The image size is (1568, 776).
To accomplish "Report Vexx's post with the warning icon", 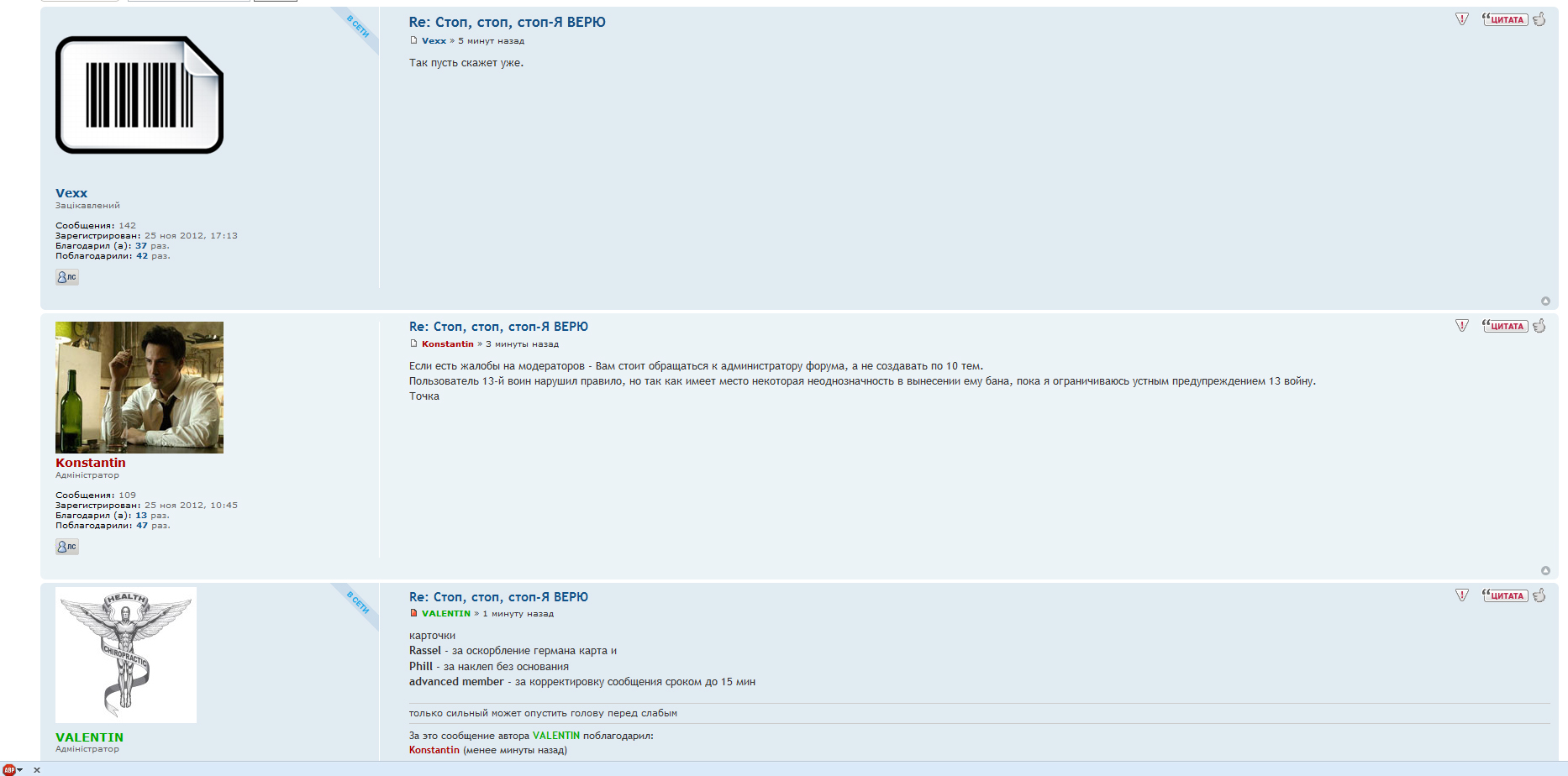I will tap(1462, 19).
